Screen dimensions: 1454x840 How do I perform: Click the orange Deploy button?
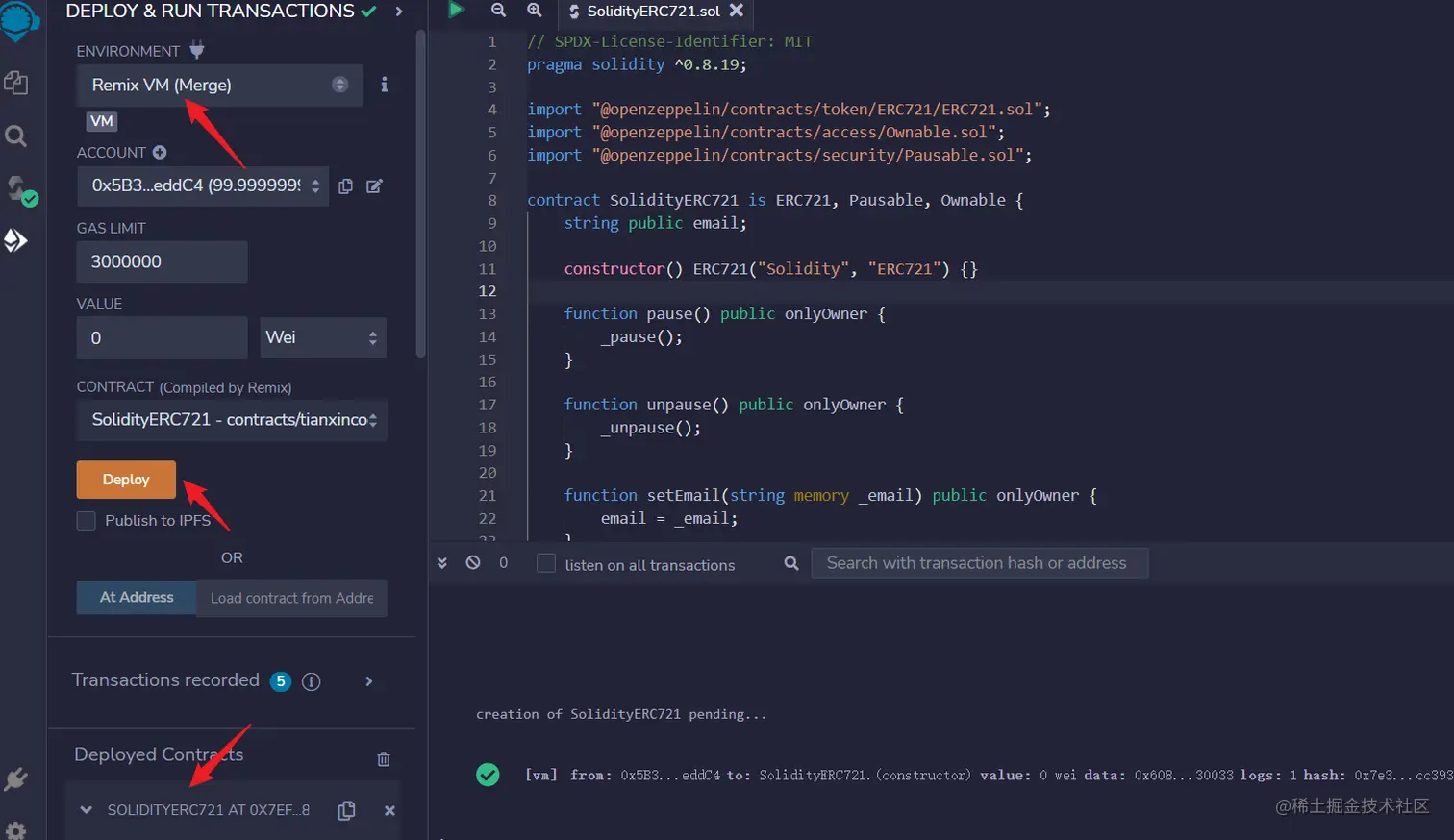point(126,480)
